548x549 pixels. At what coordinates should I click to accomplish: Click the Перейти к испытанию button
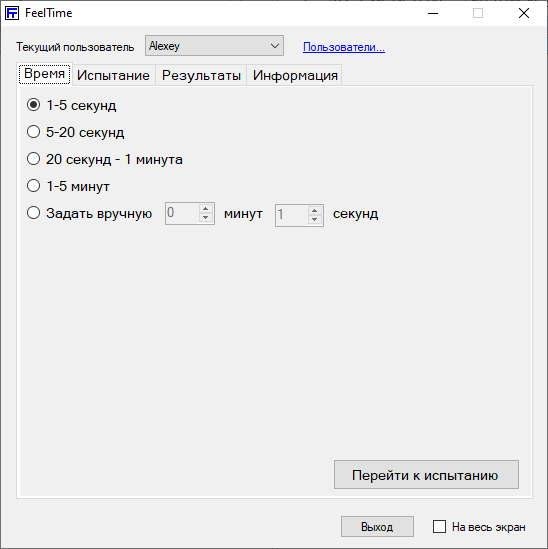click(426, 475)
